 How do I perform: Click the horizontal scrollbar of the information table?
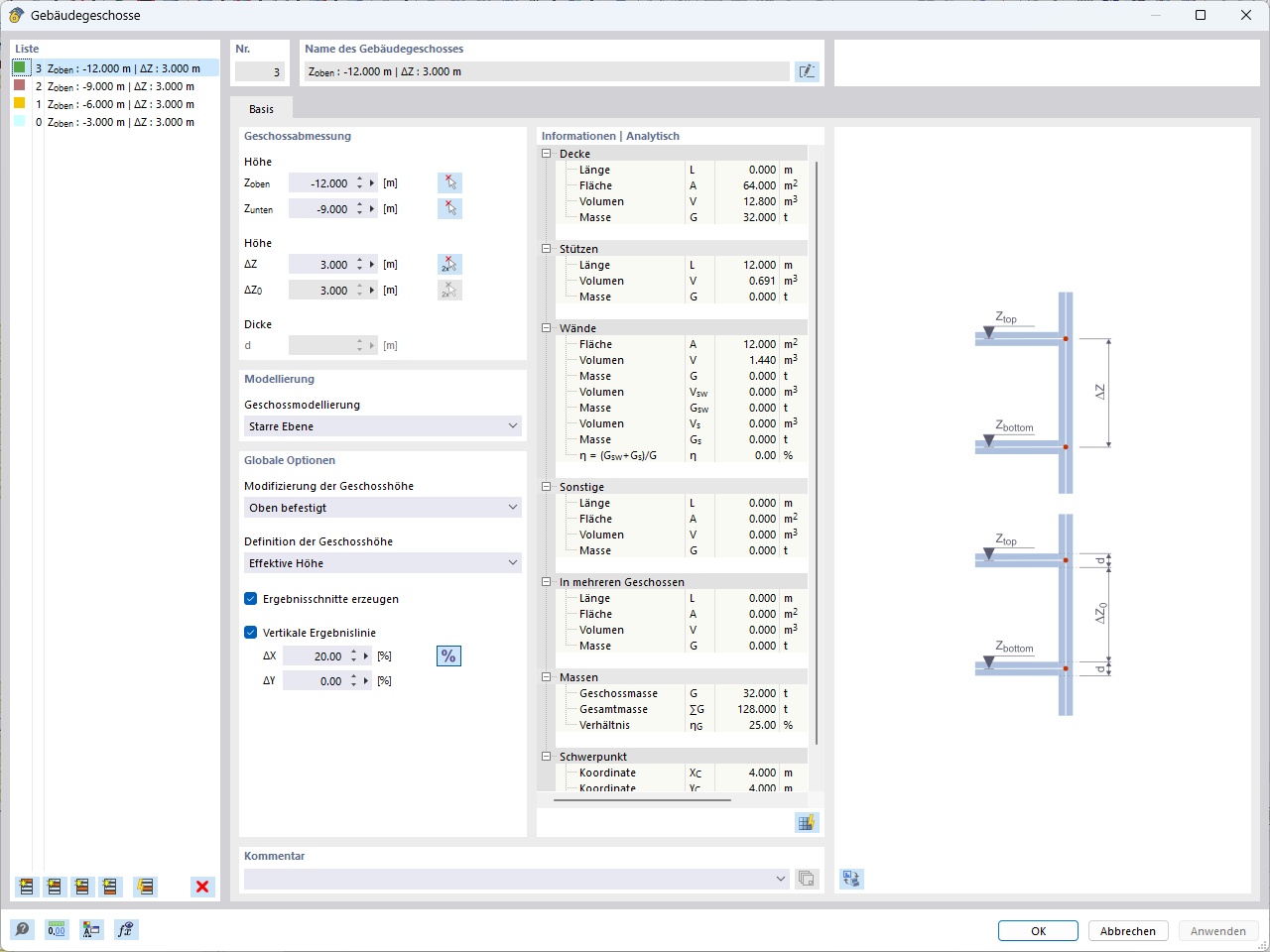(x=642, y=799)
